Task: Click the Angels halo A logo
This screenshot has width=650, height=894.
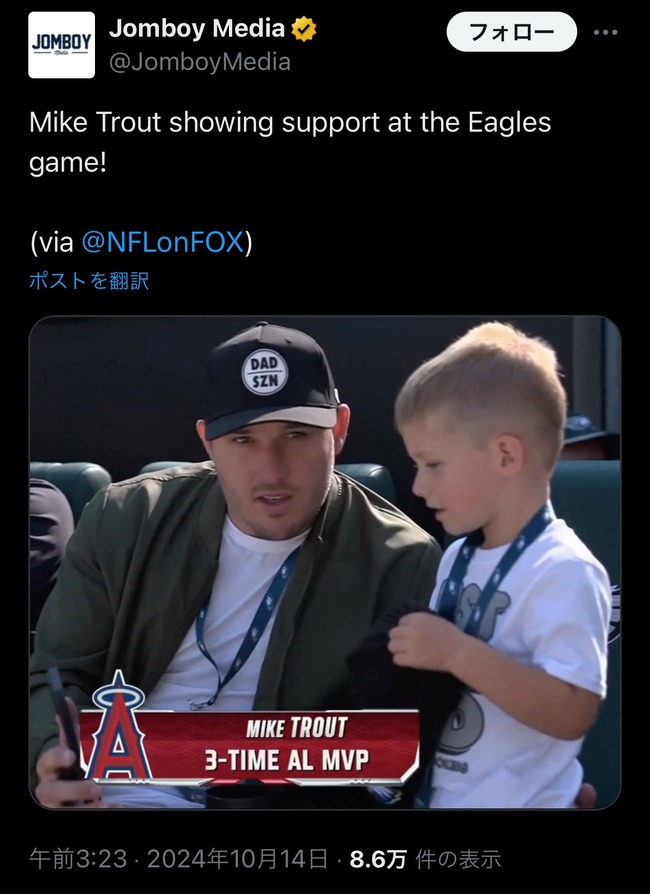Action: [x=118, y=725]
